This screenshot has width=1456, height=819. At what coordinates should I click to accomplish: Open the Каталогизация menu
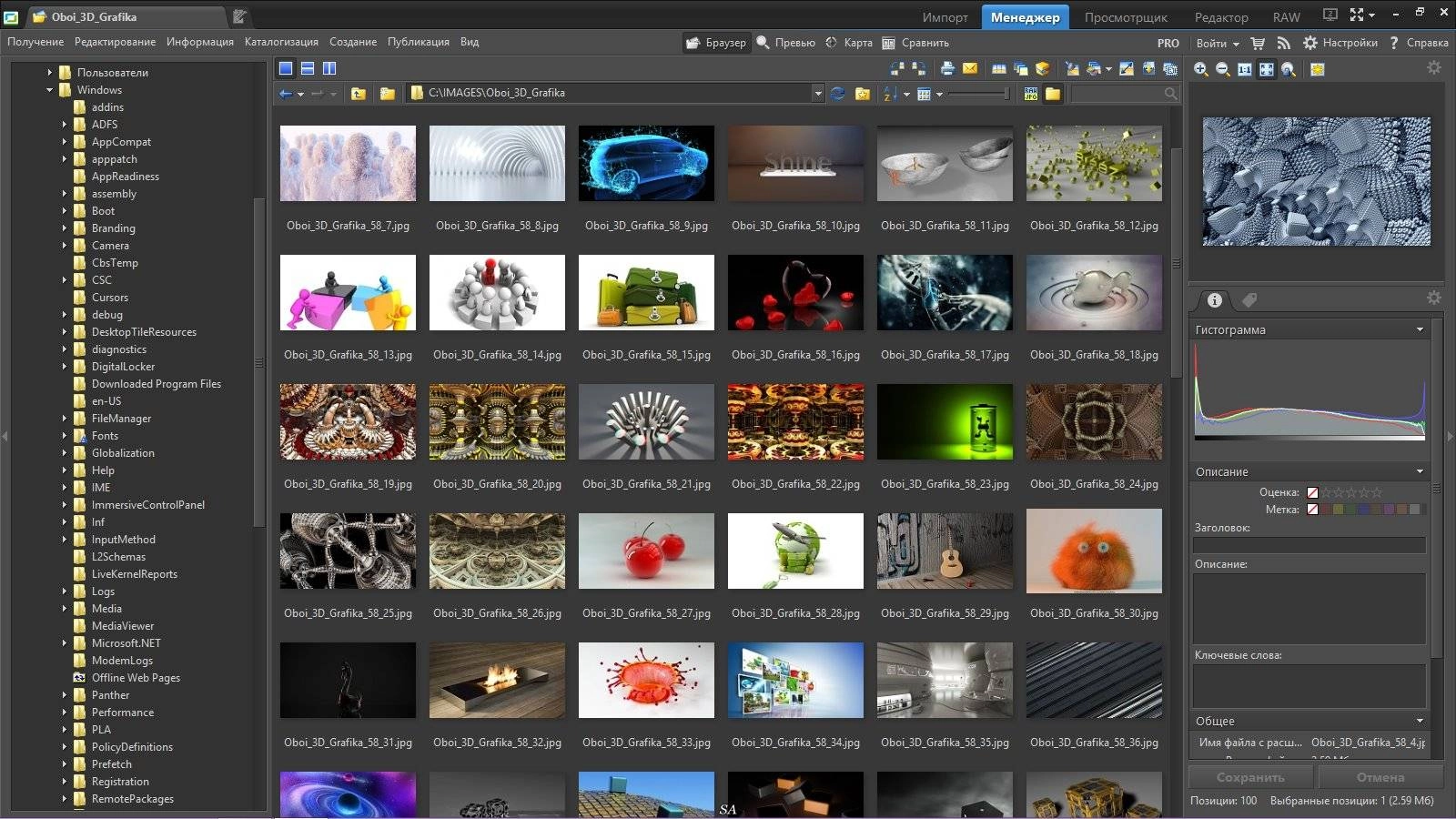pos(281,42)
